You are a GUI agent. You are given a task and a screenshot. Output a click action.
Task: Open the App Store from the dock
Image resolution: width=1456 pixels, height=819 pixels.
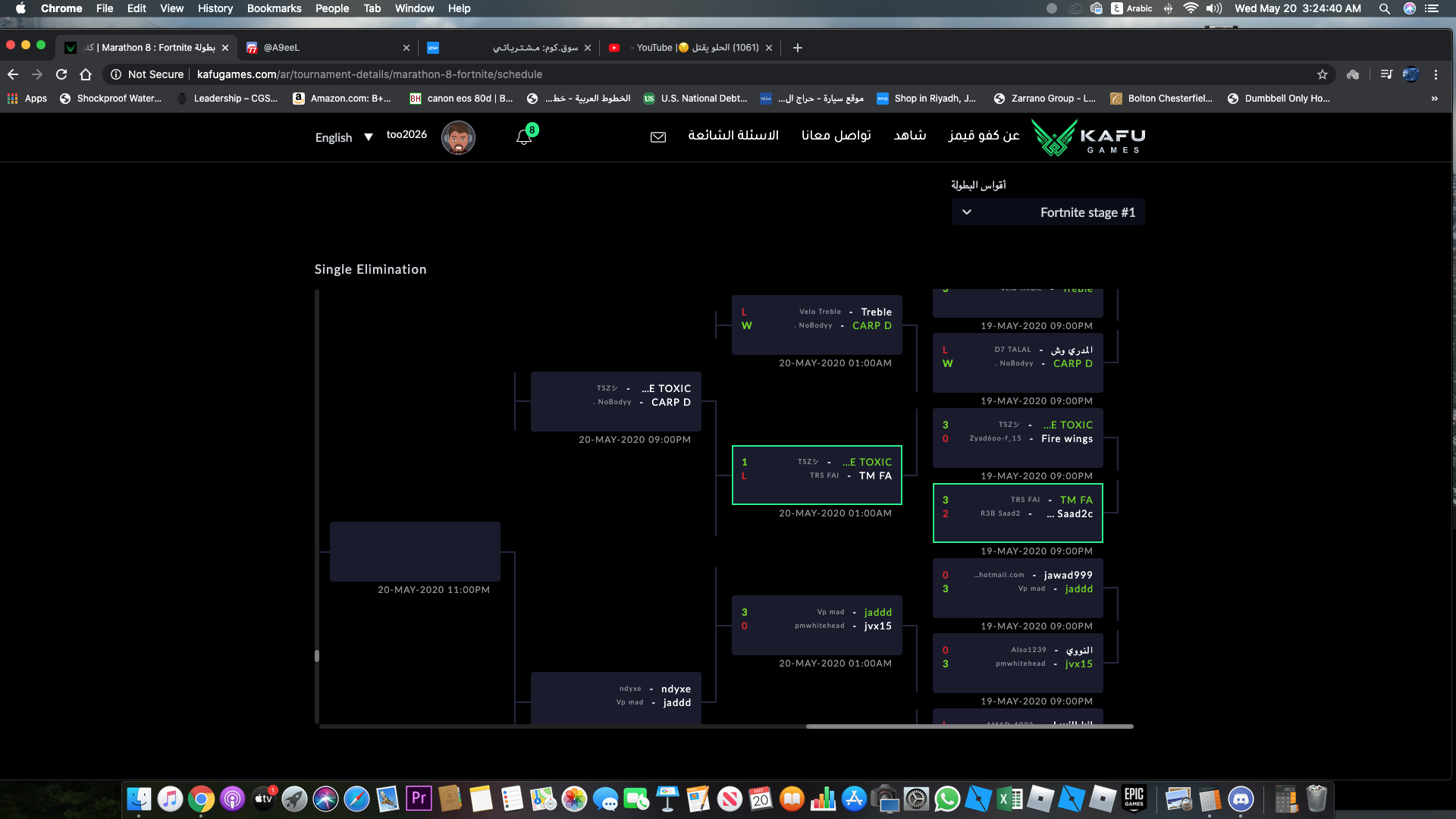854,799
